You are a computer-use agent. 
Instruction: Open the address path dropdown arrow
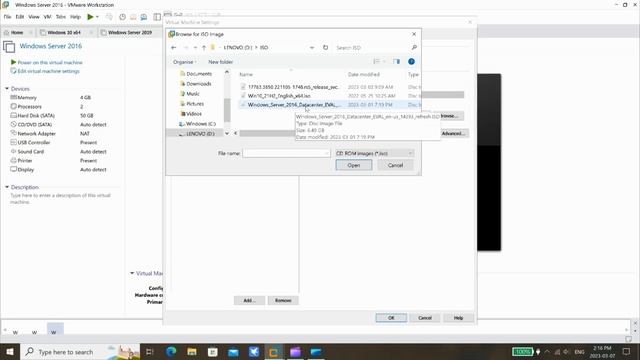312,48
